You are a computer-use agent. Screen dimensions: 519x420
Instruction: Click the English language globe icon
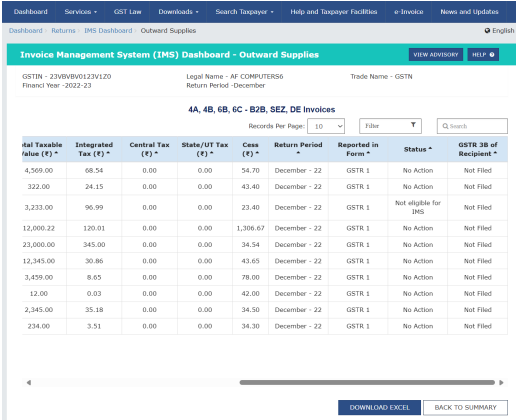487,31
